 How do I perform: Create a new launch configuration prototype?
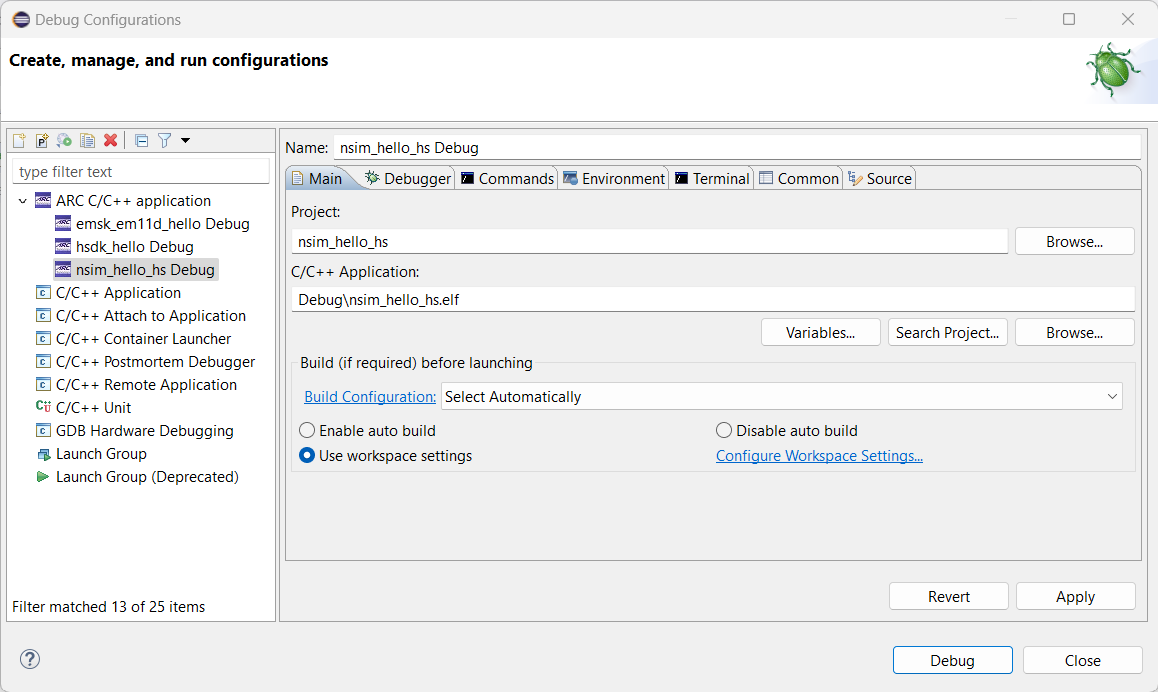coord(42,140)
